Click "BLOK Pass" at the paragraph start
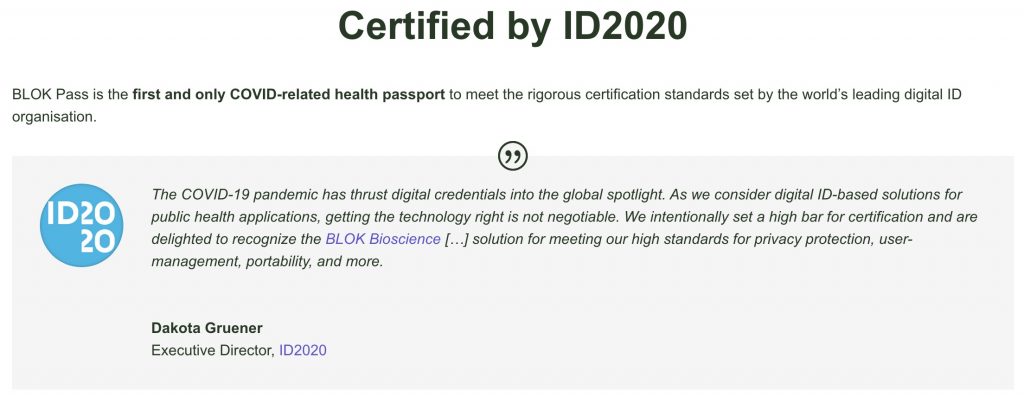This screenshot has height=397, width=1024. tap(50, 95)
